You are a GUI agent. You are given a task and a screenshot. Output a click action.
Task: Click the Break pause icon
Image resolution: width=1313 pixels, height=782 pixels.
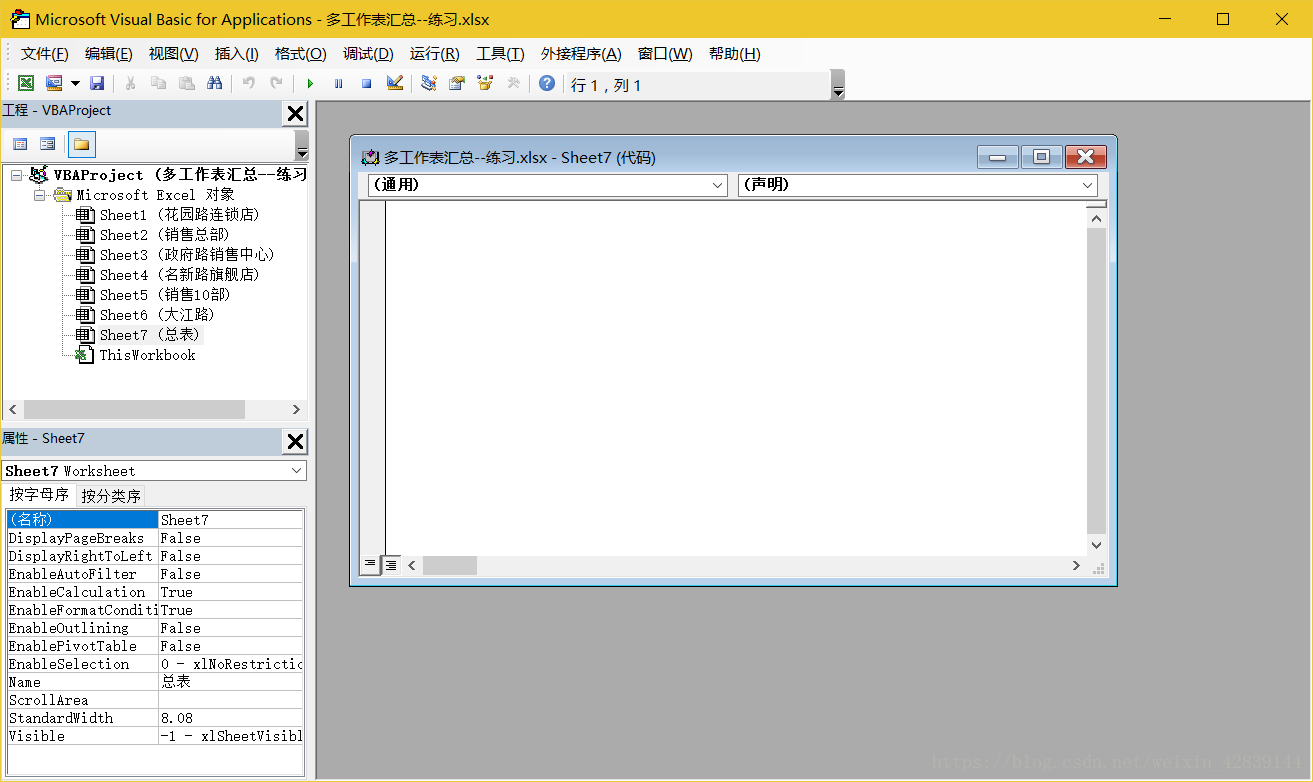point(338,84)
